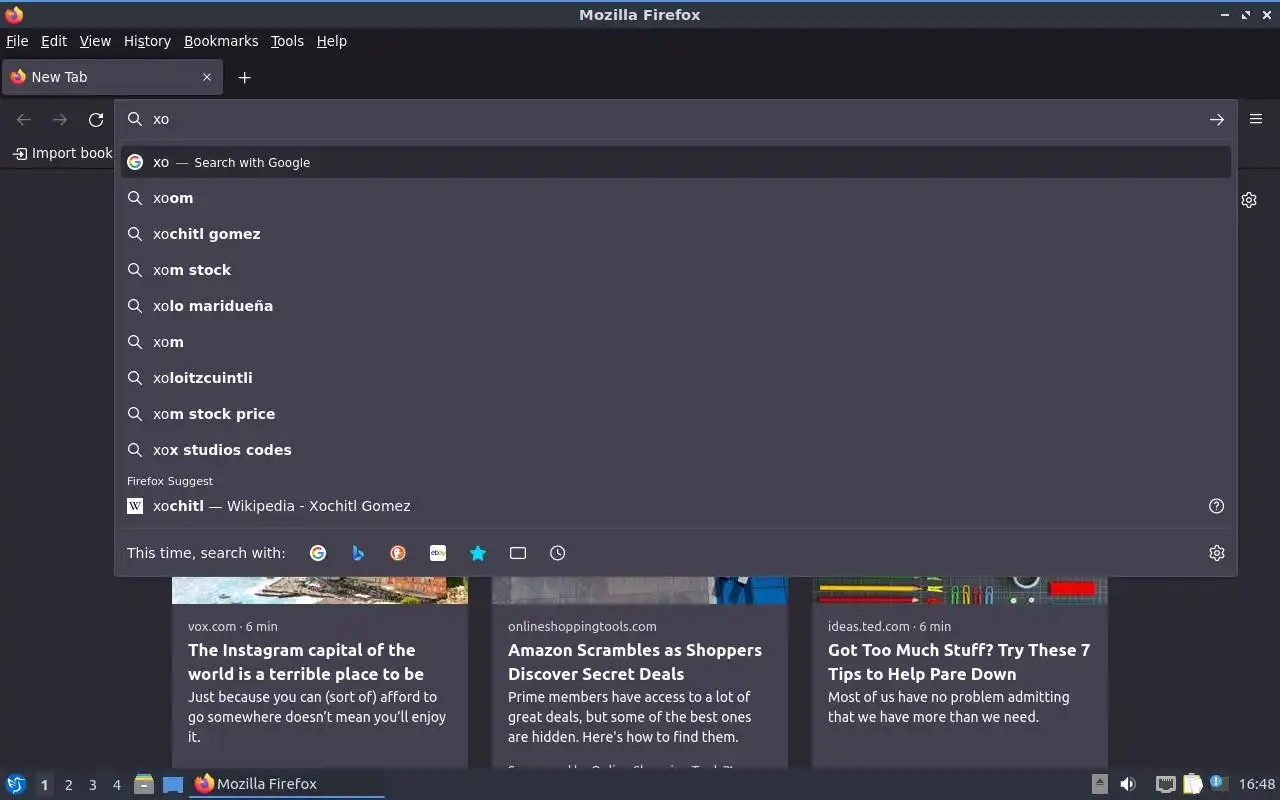Click the ideas.ted.com article thumbnail image
Image resolution: width=1280 pixels, height=800 pixels.
[x=960, y=590]
